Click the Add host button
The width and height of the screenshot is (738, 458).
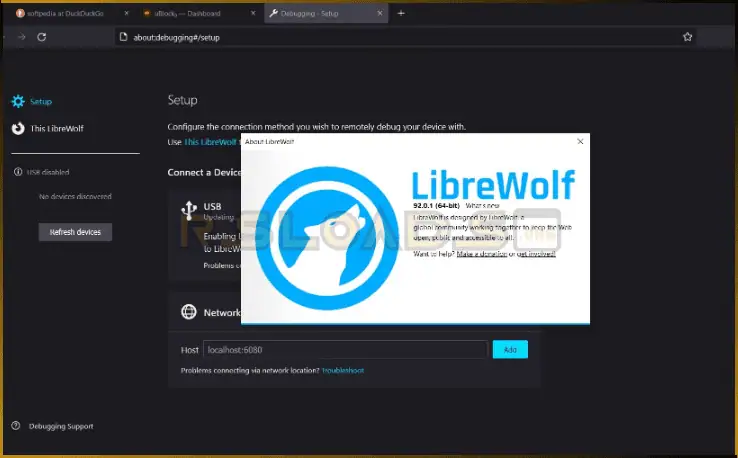(x=510, y=349)
